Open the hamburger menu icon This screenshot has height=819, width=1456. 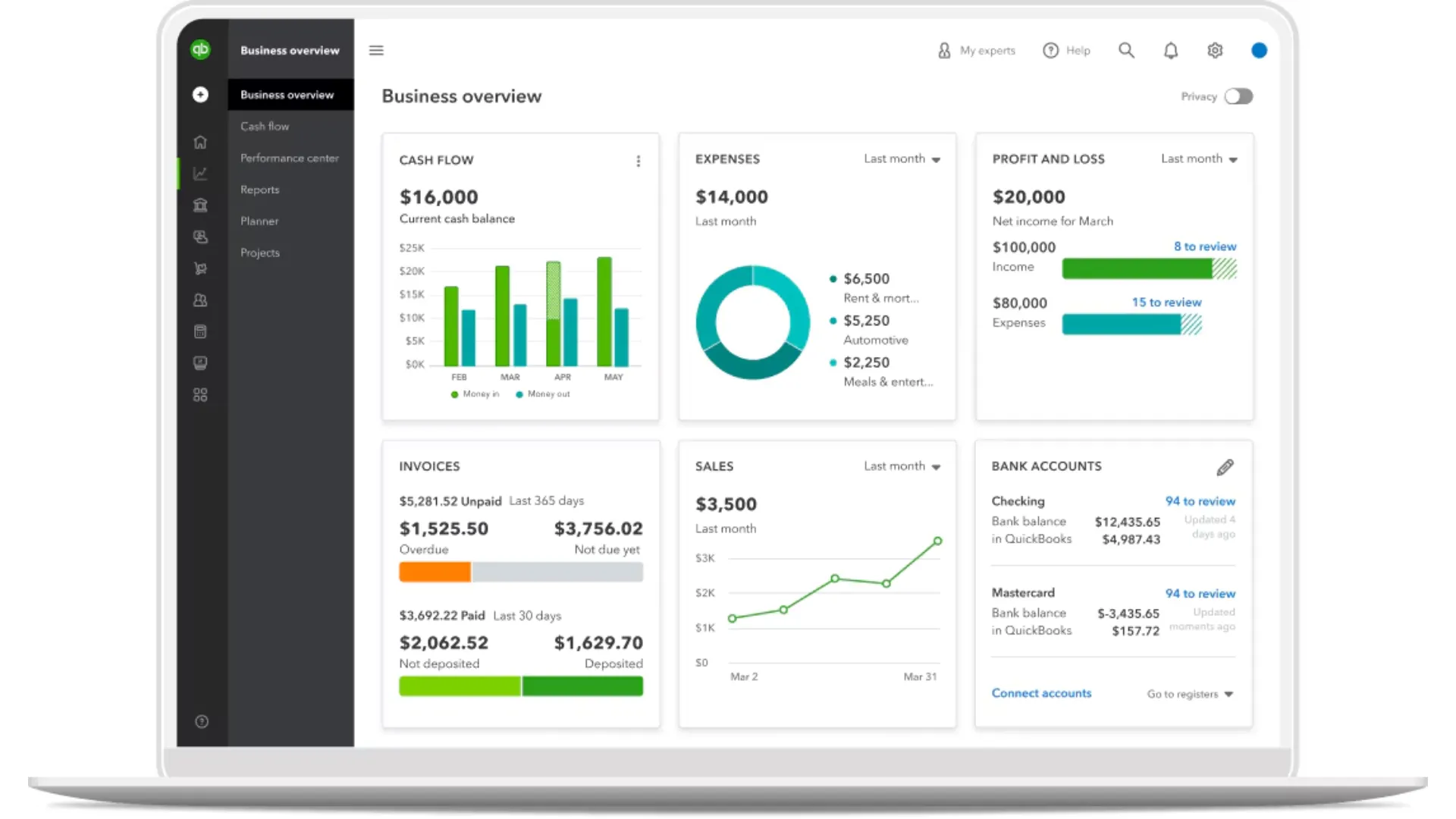pyautogui.click(x=376, y=51)
